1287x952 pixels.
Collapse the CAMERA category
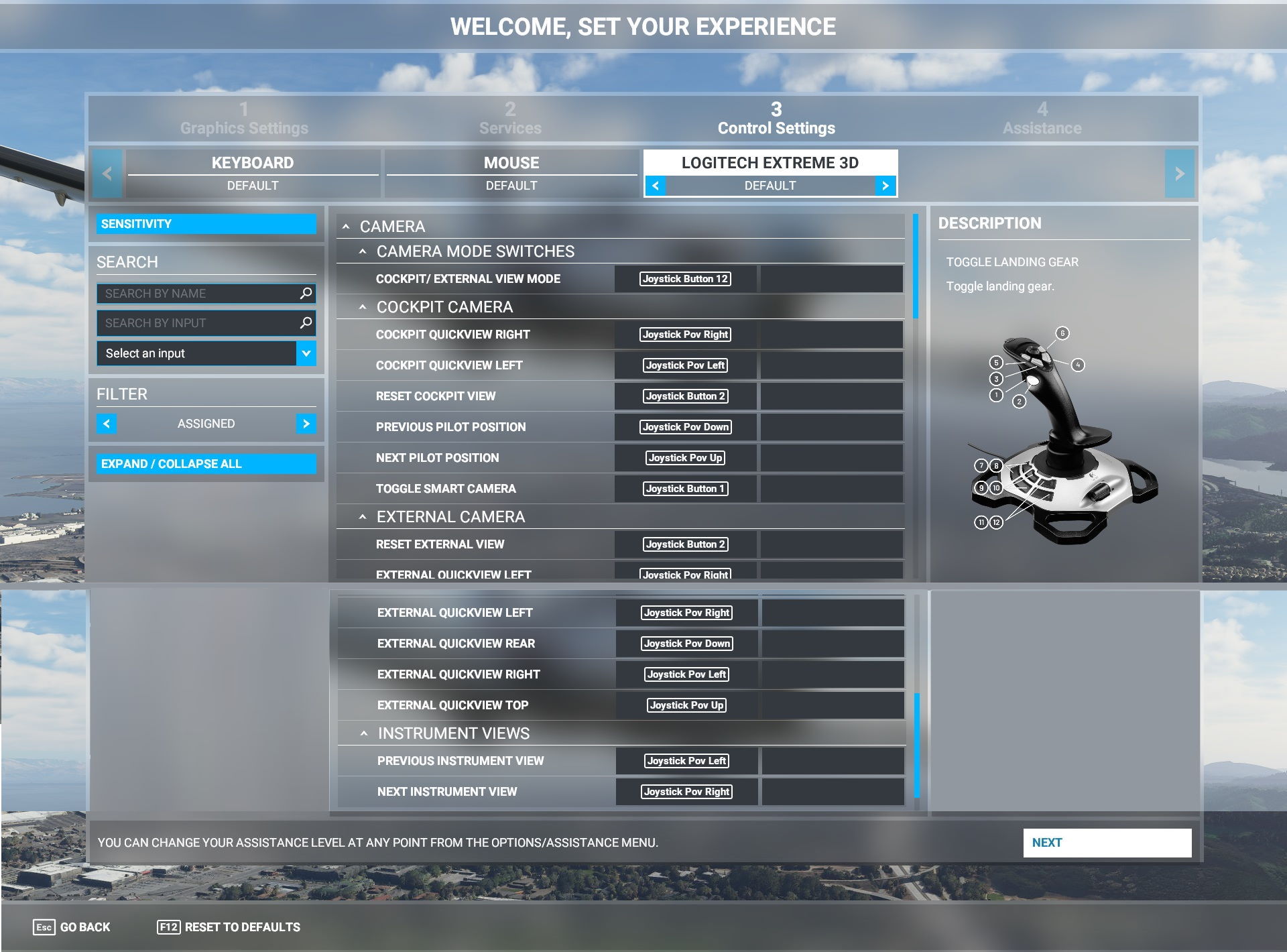pos(346,227)
